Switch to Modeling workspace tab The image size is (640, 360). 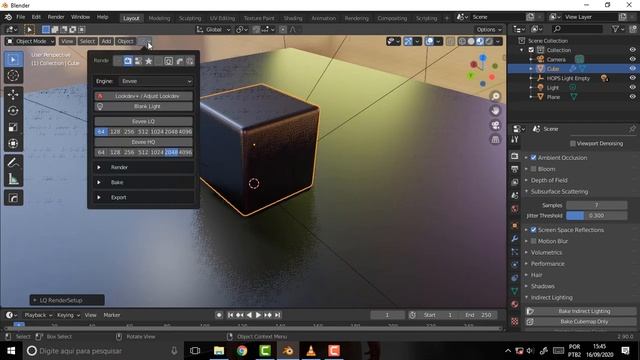point(159,18)
